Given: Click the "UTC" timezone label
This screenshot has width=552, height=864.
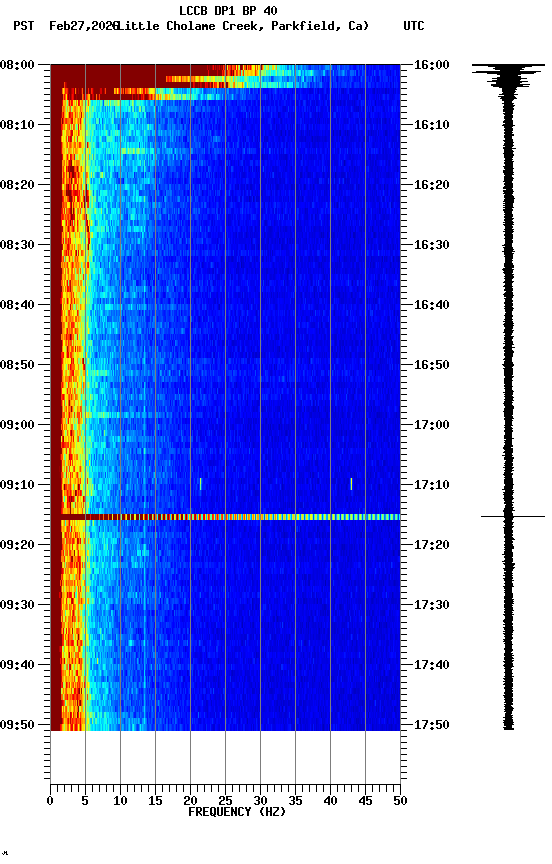Looking at the screenshot, I should [414, 26].
